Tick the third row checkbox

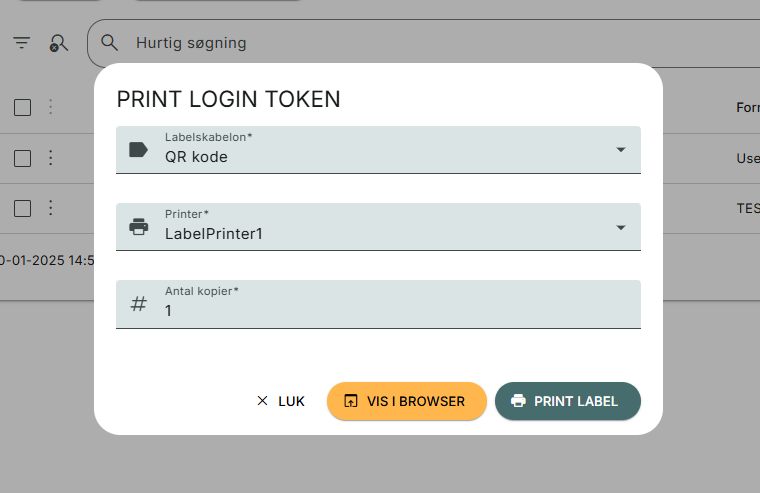click(x=22, y=208)
